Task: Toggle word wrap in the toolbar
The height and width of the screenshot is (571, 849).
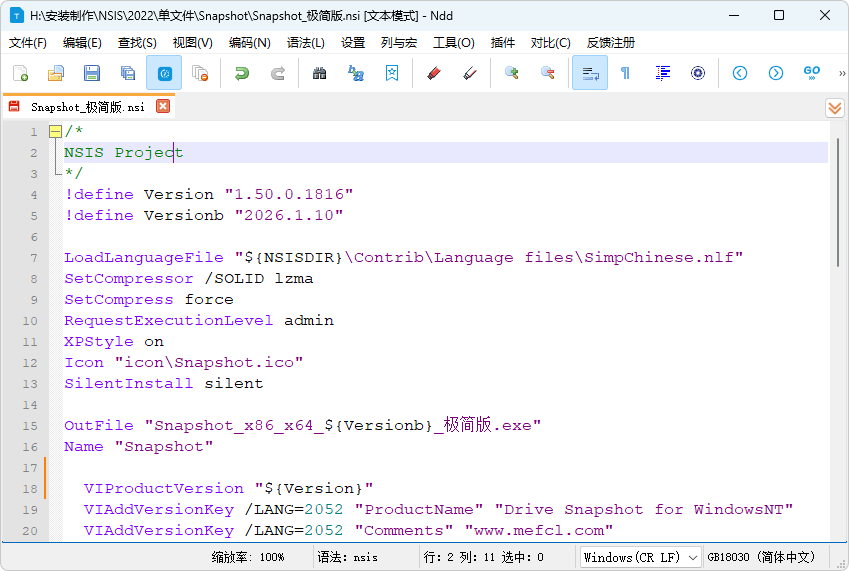Action: 590,73
